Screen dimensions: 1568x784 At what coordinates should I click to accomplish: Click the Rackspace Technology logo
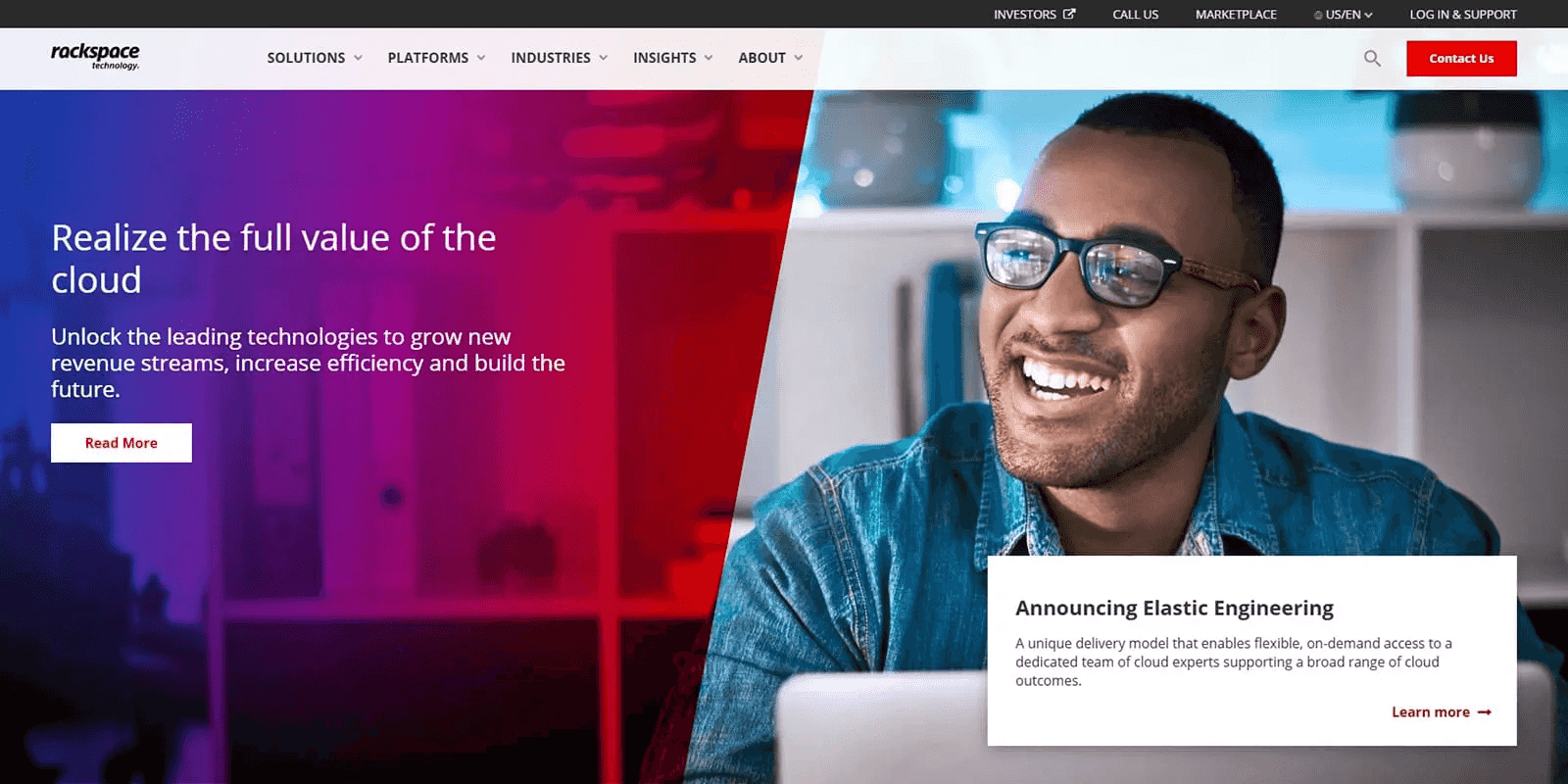click(95, 56)
